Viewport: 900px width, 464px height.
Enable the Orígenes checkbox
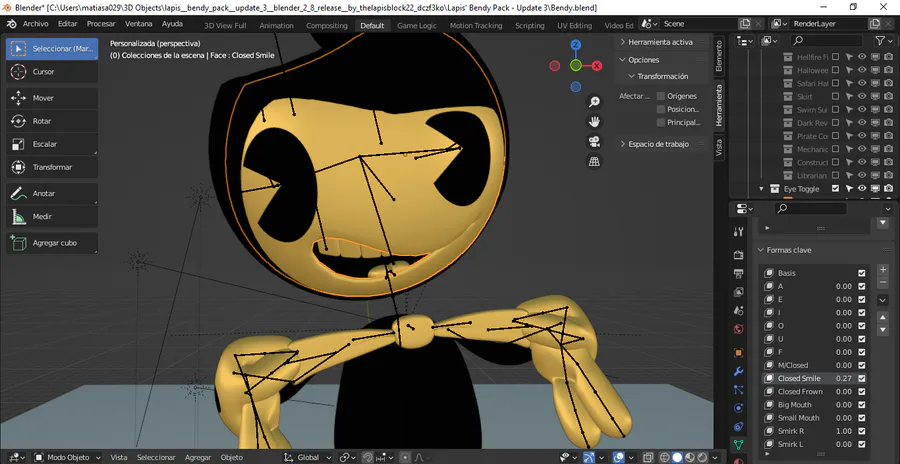[661, 96]
